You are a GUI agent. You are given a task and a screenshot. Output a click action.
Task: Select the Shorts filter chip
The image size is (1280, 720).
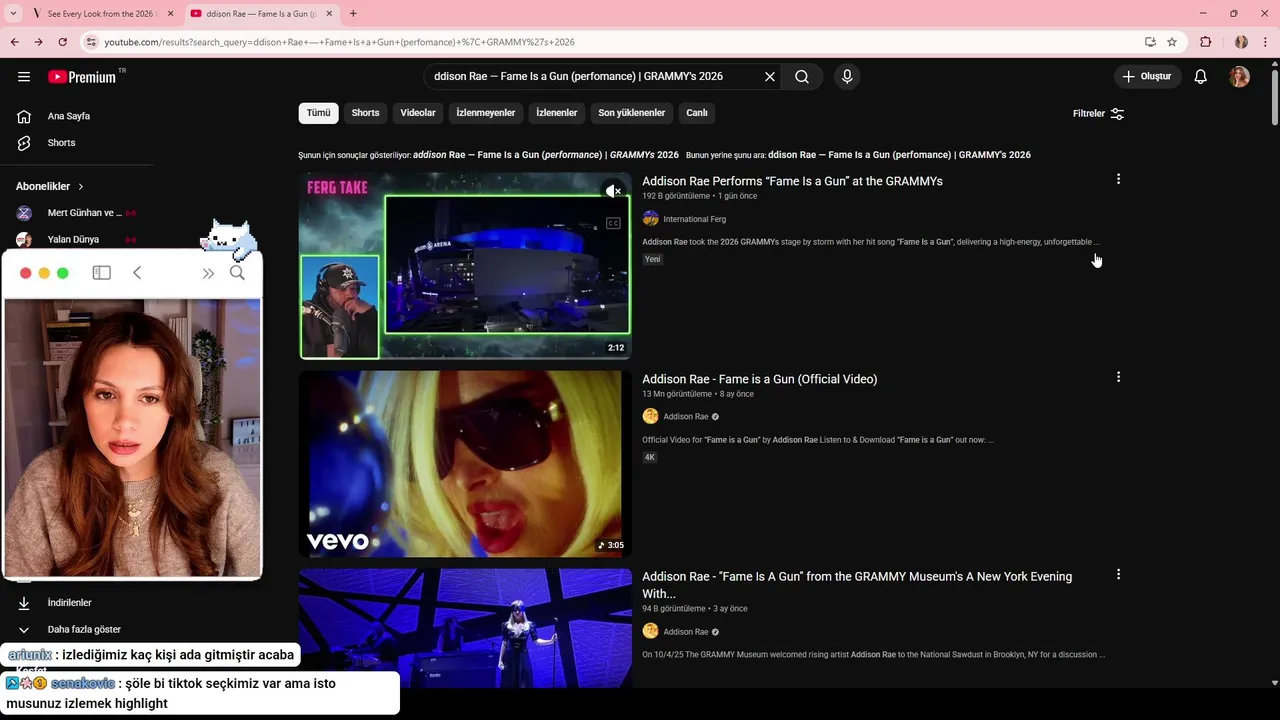click(x=365, y=113)
